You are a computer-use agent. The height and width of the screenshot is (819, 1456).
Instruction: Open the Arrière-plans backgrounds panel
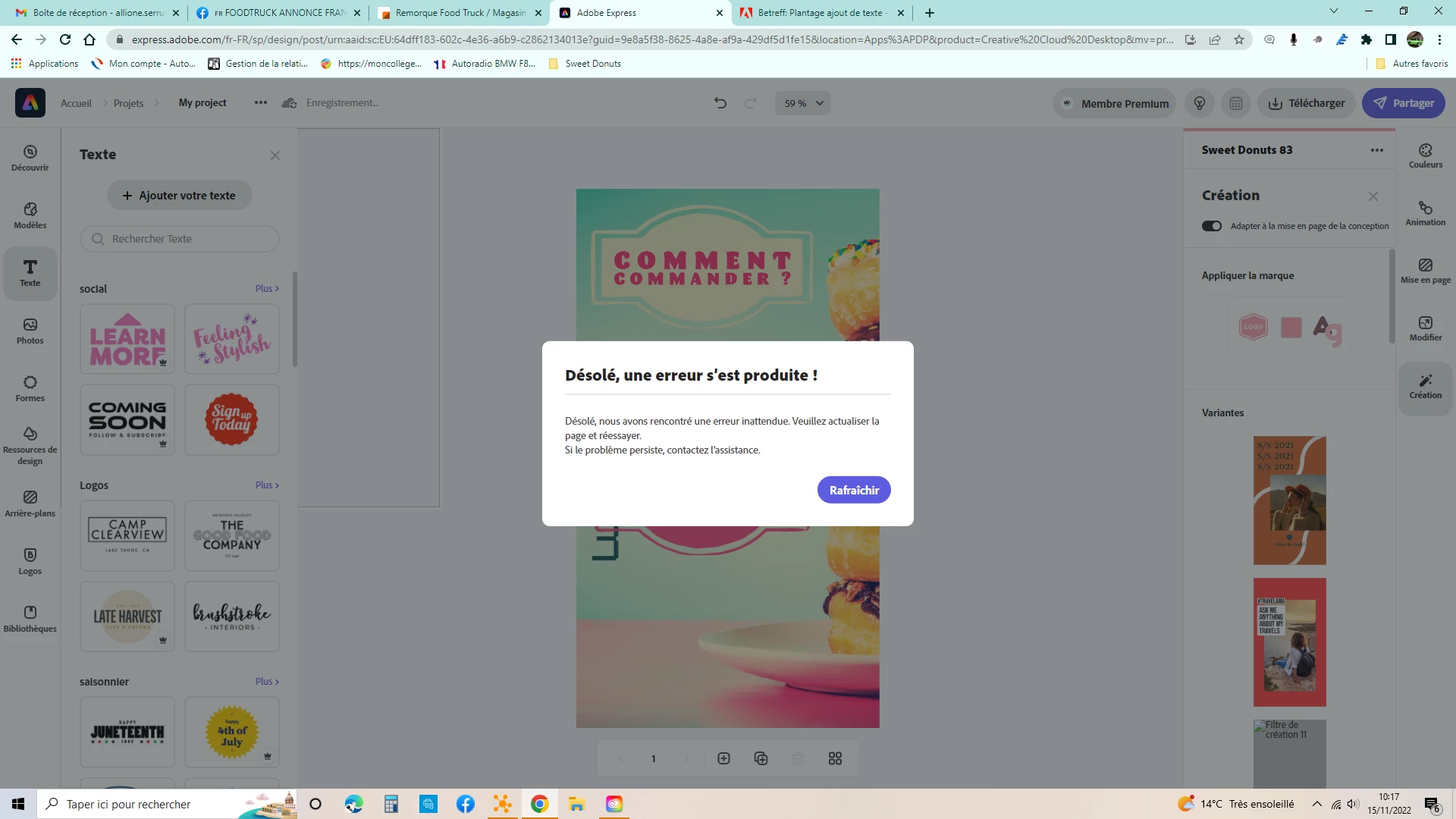[x=30, y=504]
